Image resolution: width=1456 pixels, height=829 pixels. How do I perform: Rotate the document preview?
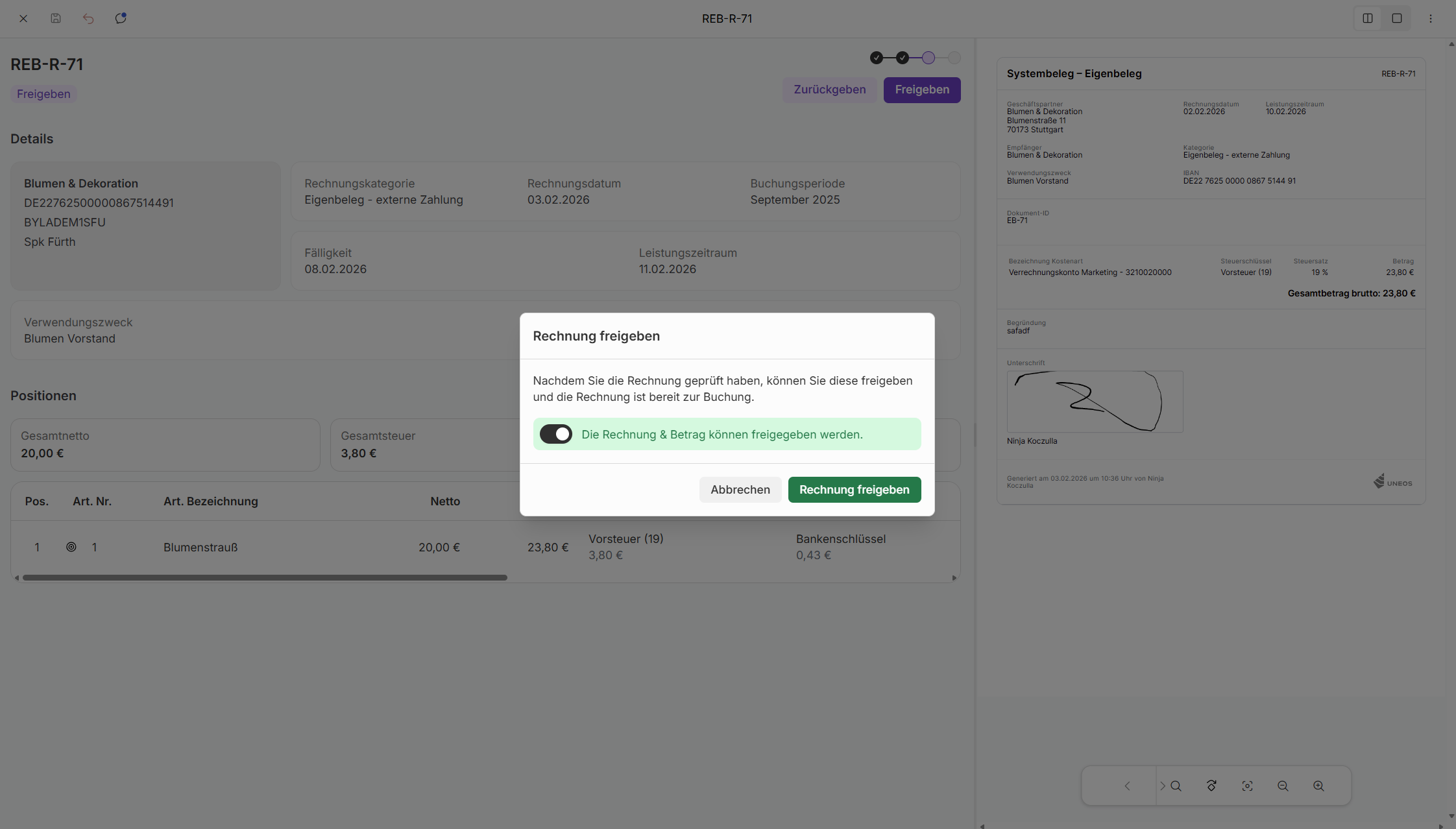tap(1211, 786)
